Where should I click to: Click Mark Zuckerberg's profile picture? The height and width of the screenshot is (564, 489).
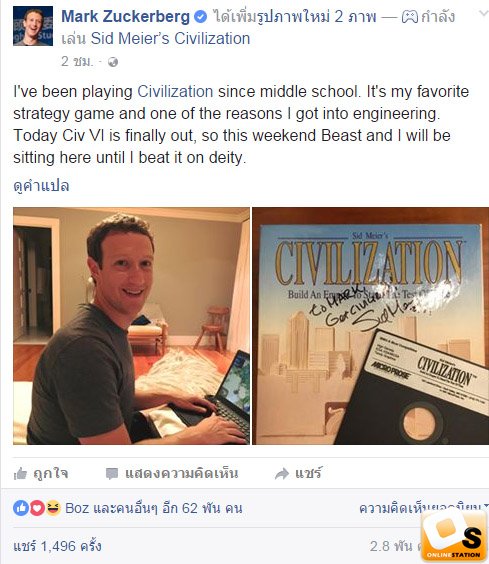tap(33, 26)
